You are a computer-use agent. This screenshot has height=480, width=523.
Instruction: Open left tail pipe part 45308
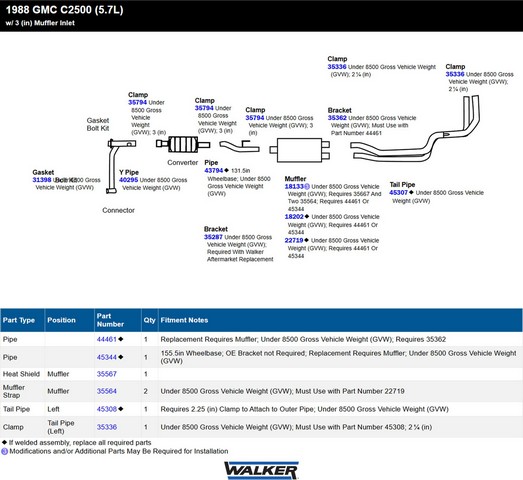[x=106, y=409]
